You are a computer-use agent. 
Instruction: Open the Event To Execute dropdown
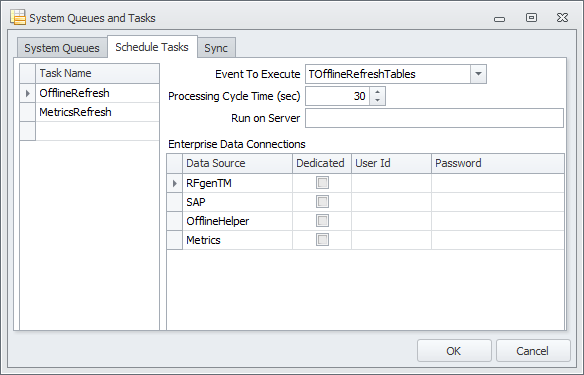click(x=478, y=74)
